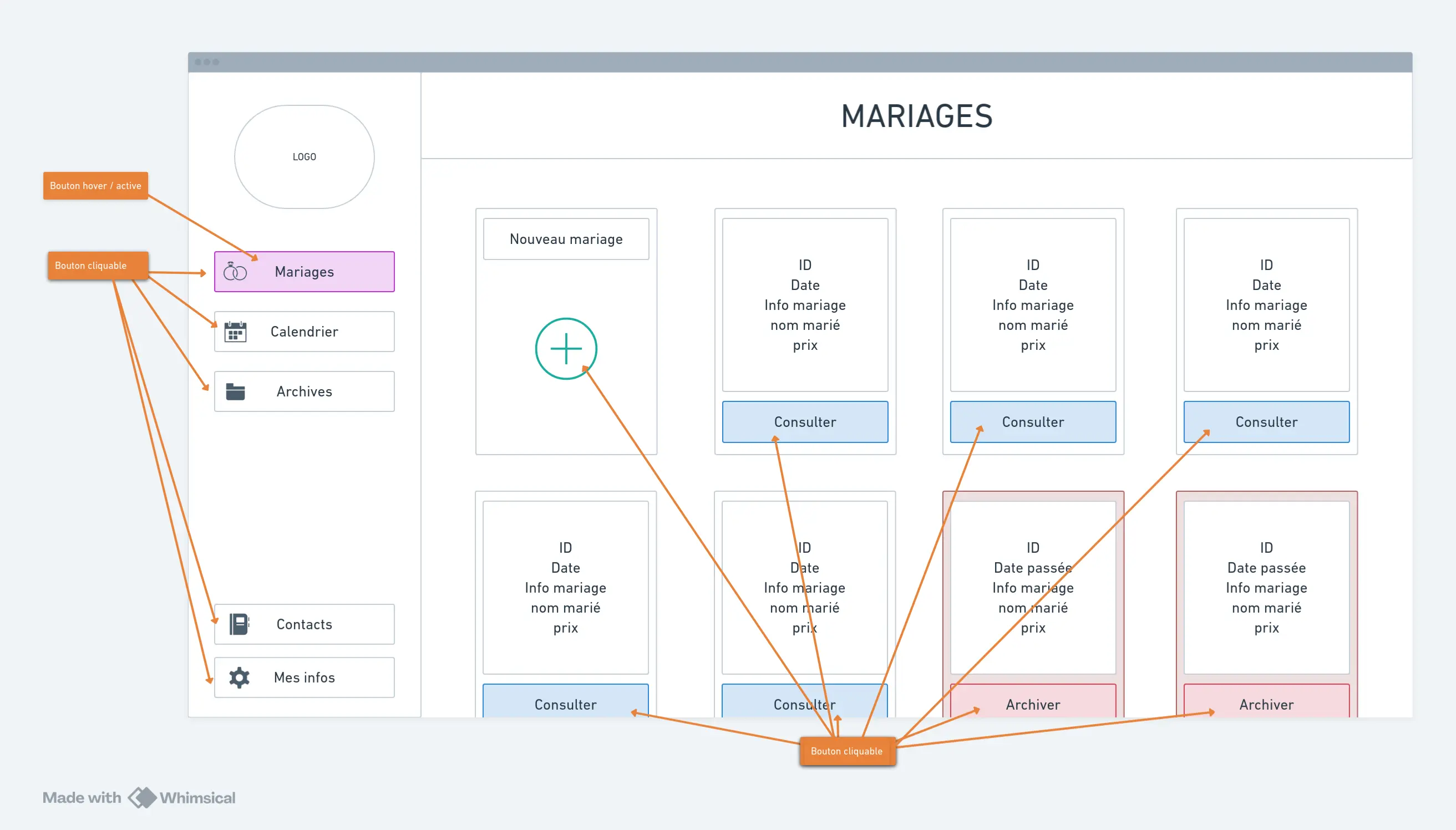Click the calendar icon next to Calendrier
The image size is (1456, 830).
[236, 331]
